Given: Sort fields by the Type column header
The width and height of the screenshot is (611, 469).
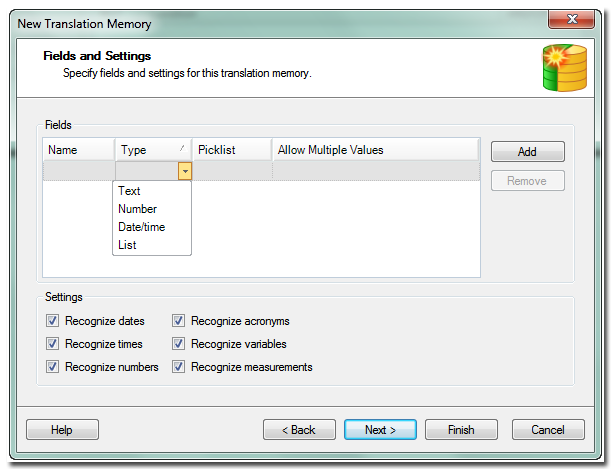Looking at the screenshot, I should (x=152, y=150).
